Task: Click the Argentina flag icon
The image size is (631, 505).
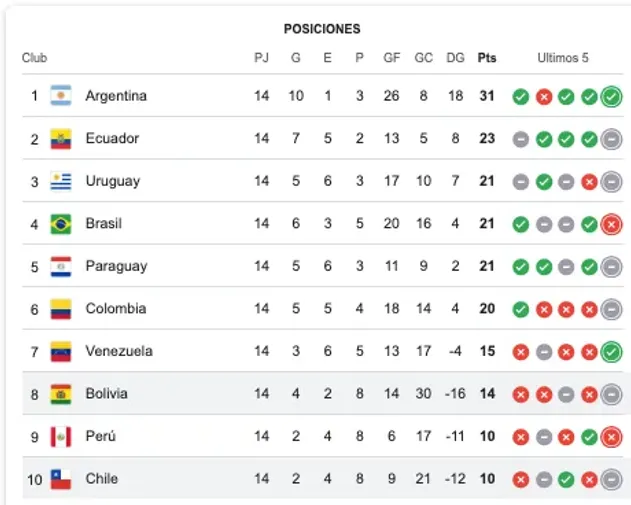Action: (61, 96)
